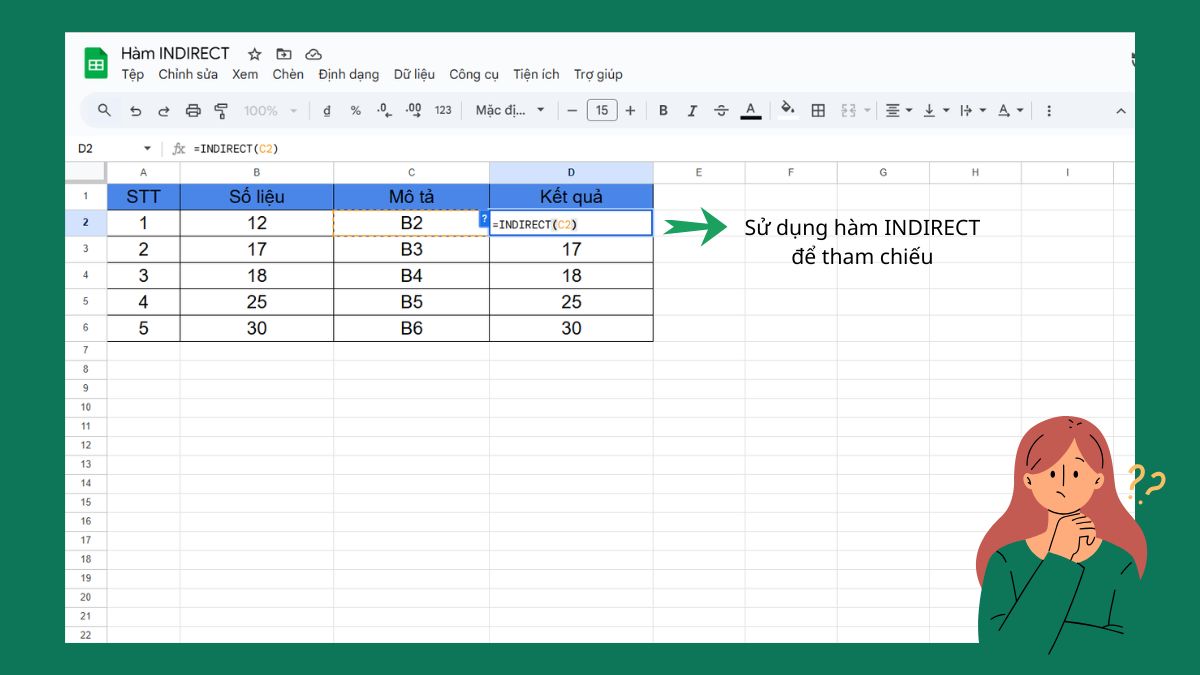1200x675 pixels.
Task: Select the paint format tool
Action: click(x=222, y=110)
